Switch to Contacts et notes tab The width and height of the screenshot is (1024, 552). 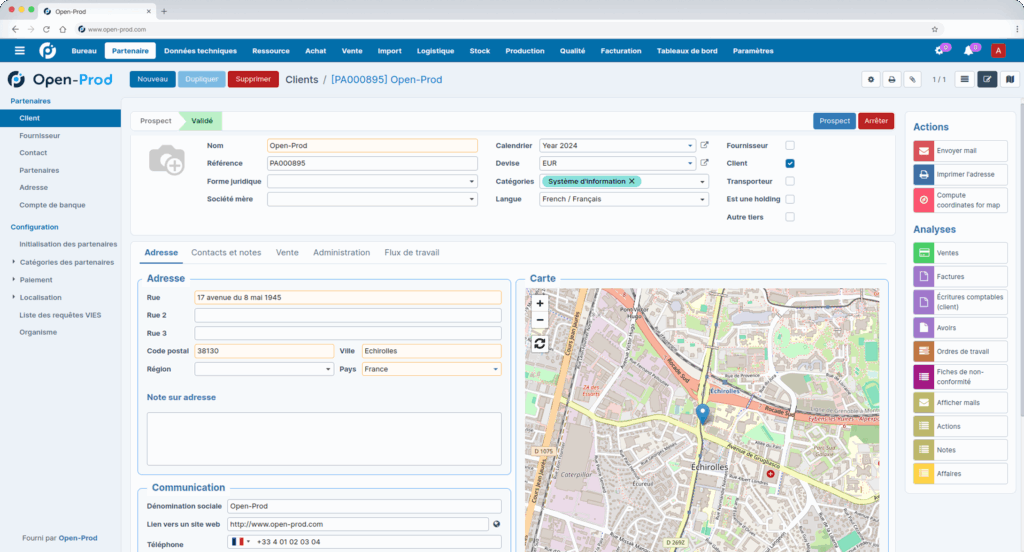click(226, 252)
